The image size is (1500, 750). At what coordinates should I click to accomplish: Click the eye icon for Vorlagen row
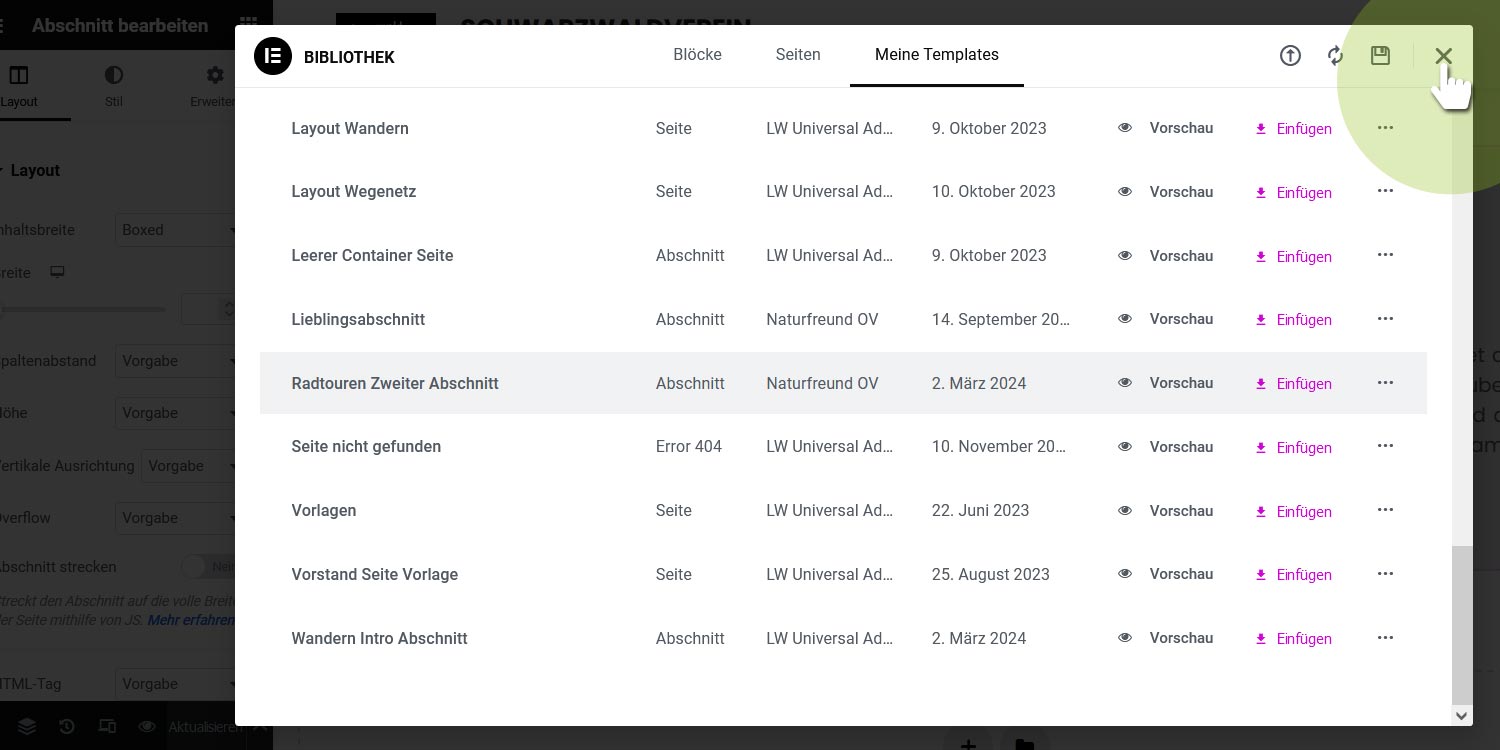[x=1125, y=511]
